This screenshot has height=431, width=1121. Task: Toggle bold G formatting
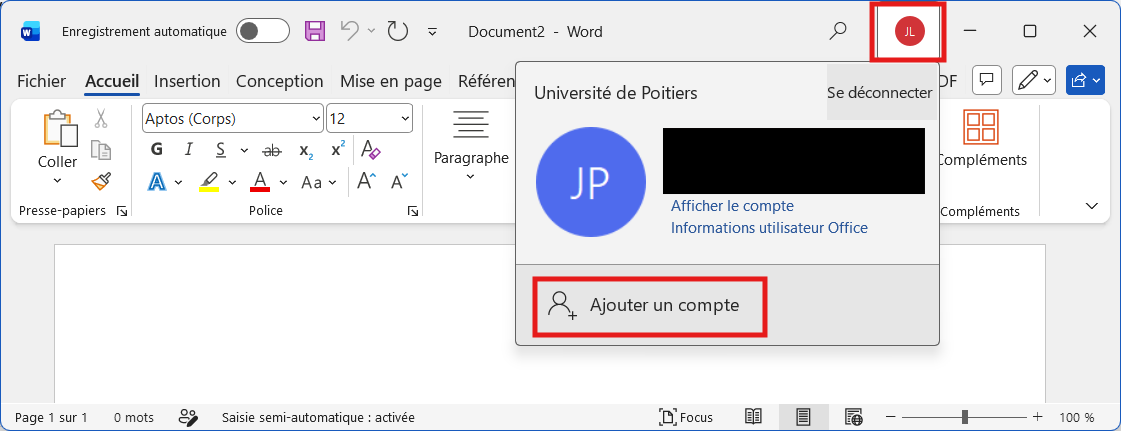click(x=157, y=150)
